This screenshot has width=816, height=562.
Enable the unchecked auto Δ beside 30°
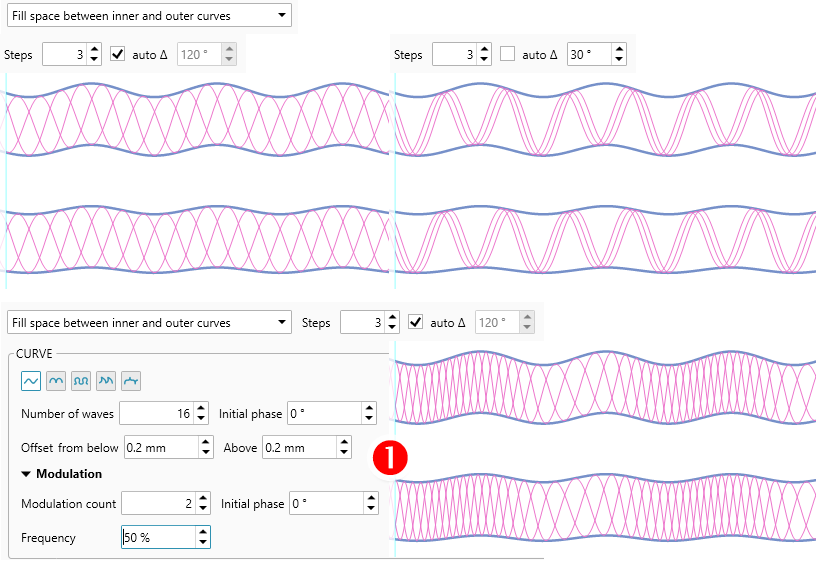point(507,54)
